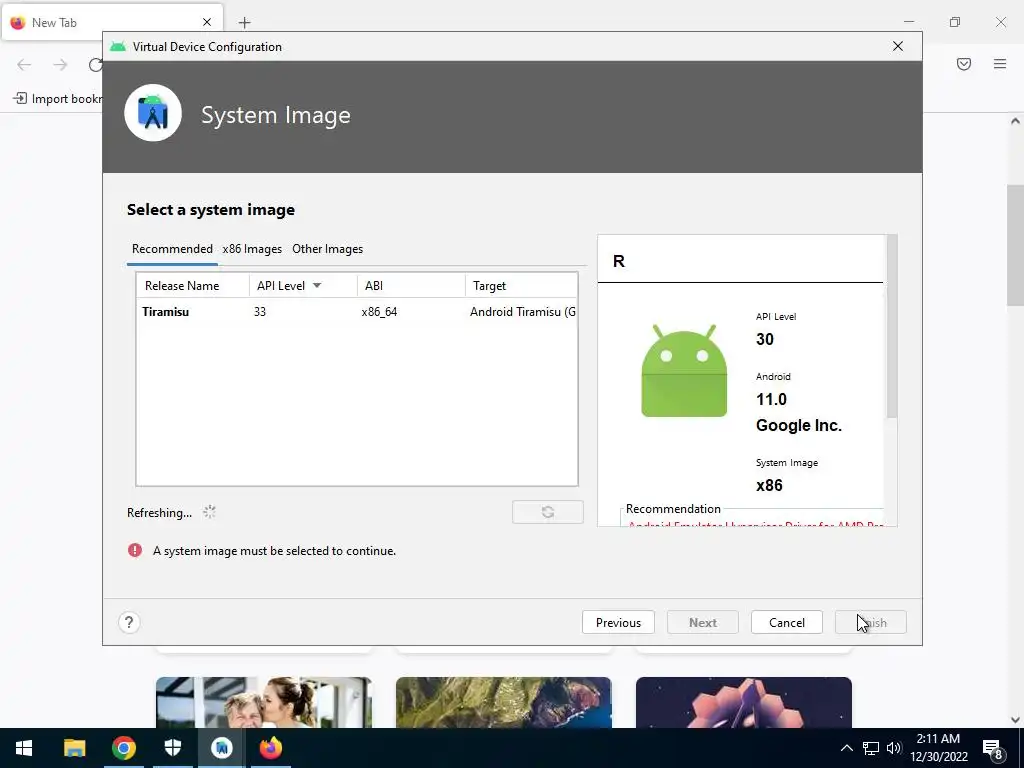Open the family photo story thumbnail
Image resolution: width=1024 pixels, height=768 pixels.
264,703
